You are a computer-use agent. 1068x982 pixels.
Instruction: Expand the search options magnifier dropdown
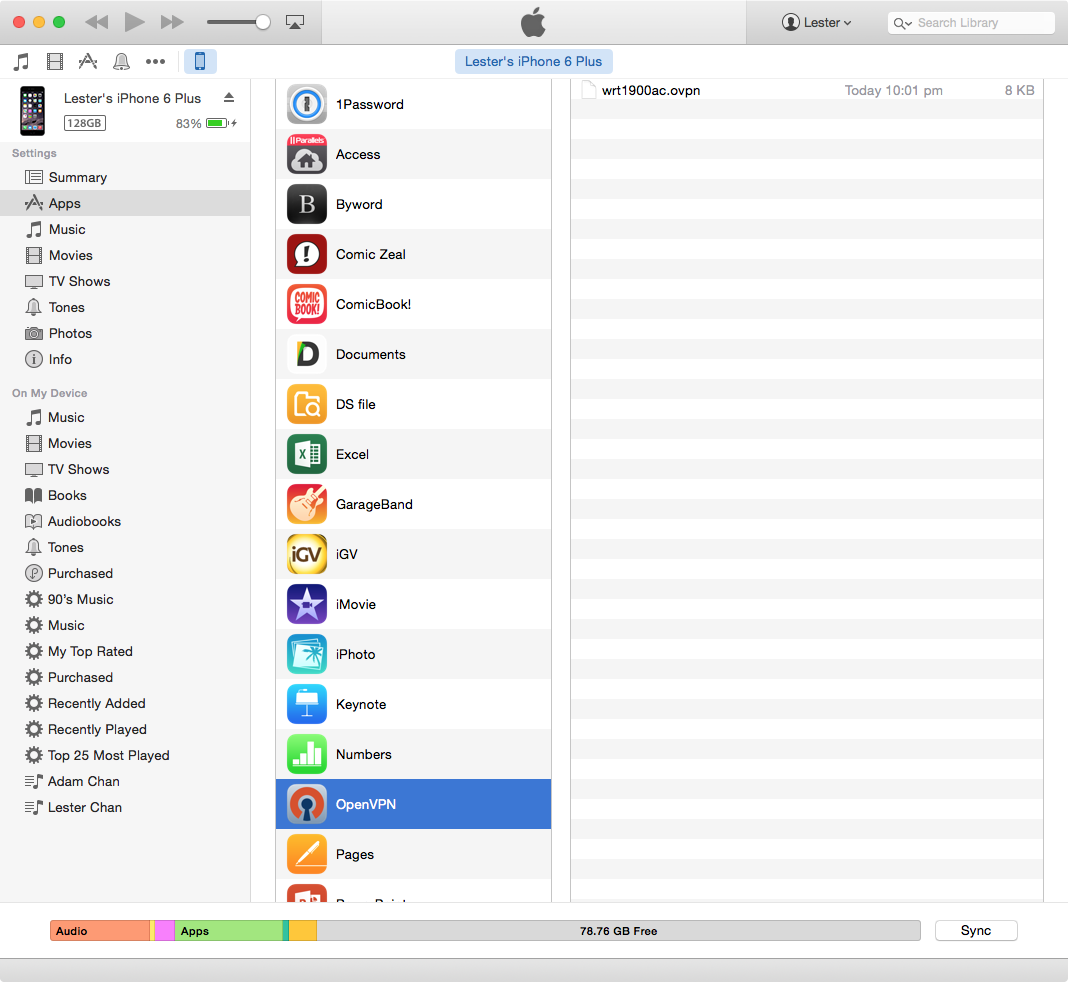click(902, 23)
